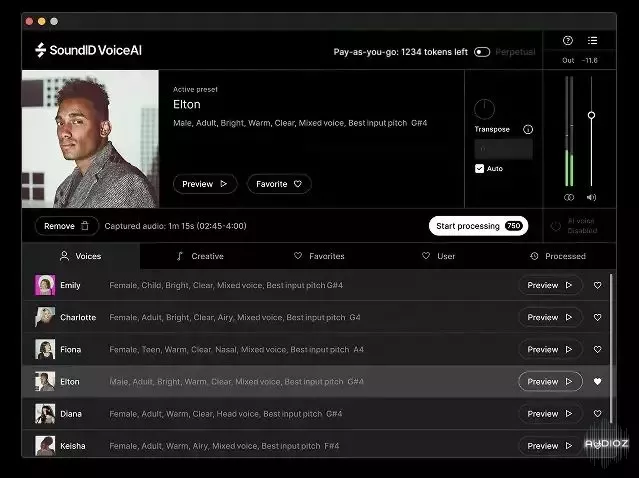Click Fiona's 'Best input pitch A4' description
639x478 pixels.
pyautogui.click(x=327, y=349)
